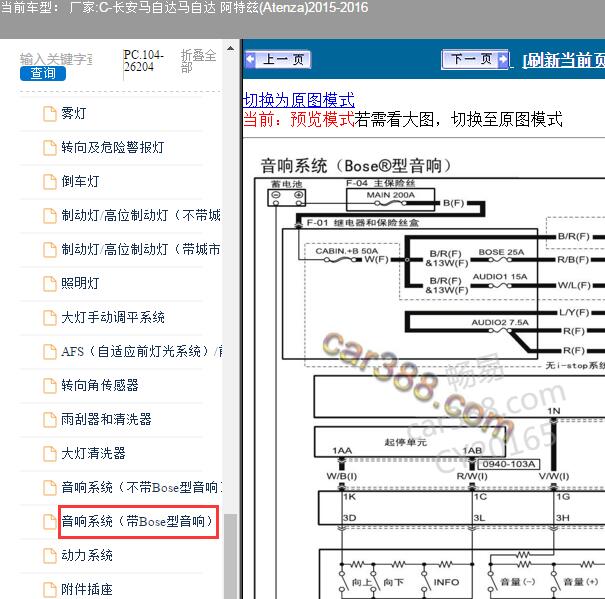Open the 雾灯 tree item
Screen dimensions: 605x599
[x=73, y=113]
